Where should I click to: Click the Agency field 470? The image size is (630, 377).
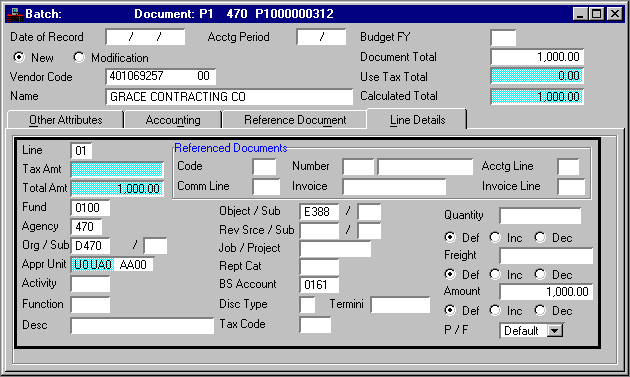pos(86,227)
